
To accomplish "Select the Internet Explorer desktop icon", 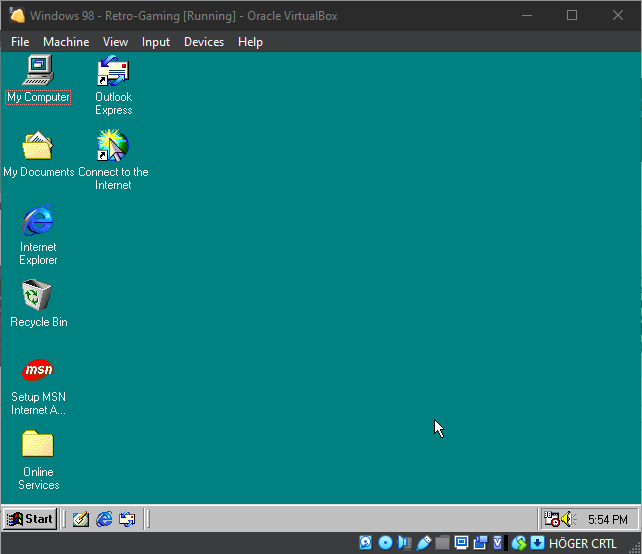I will point(38,220).
